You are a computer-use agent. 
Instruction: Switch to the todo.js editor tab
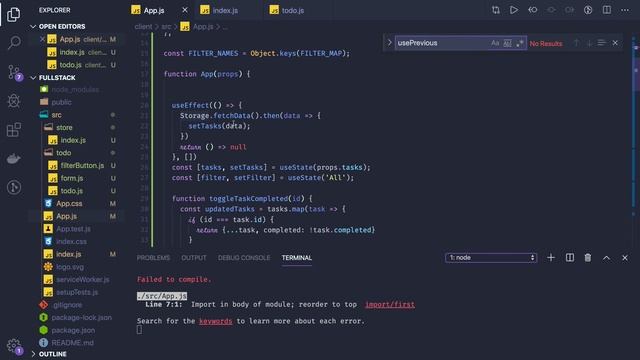click(x=293, y=10)
